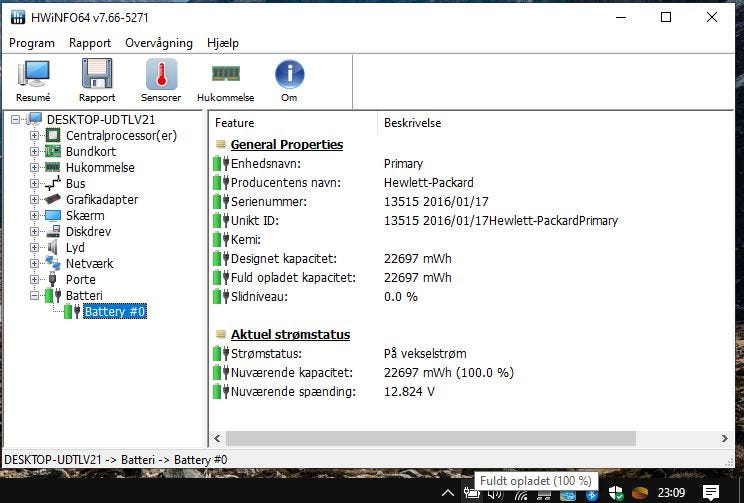Show hidden tray icons chevron
The height and width of the screenshot is (503, 744).
pos(447,494)
